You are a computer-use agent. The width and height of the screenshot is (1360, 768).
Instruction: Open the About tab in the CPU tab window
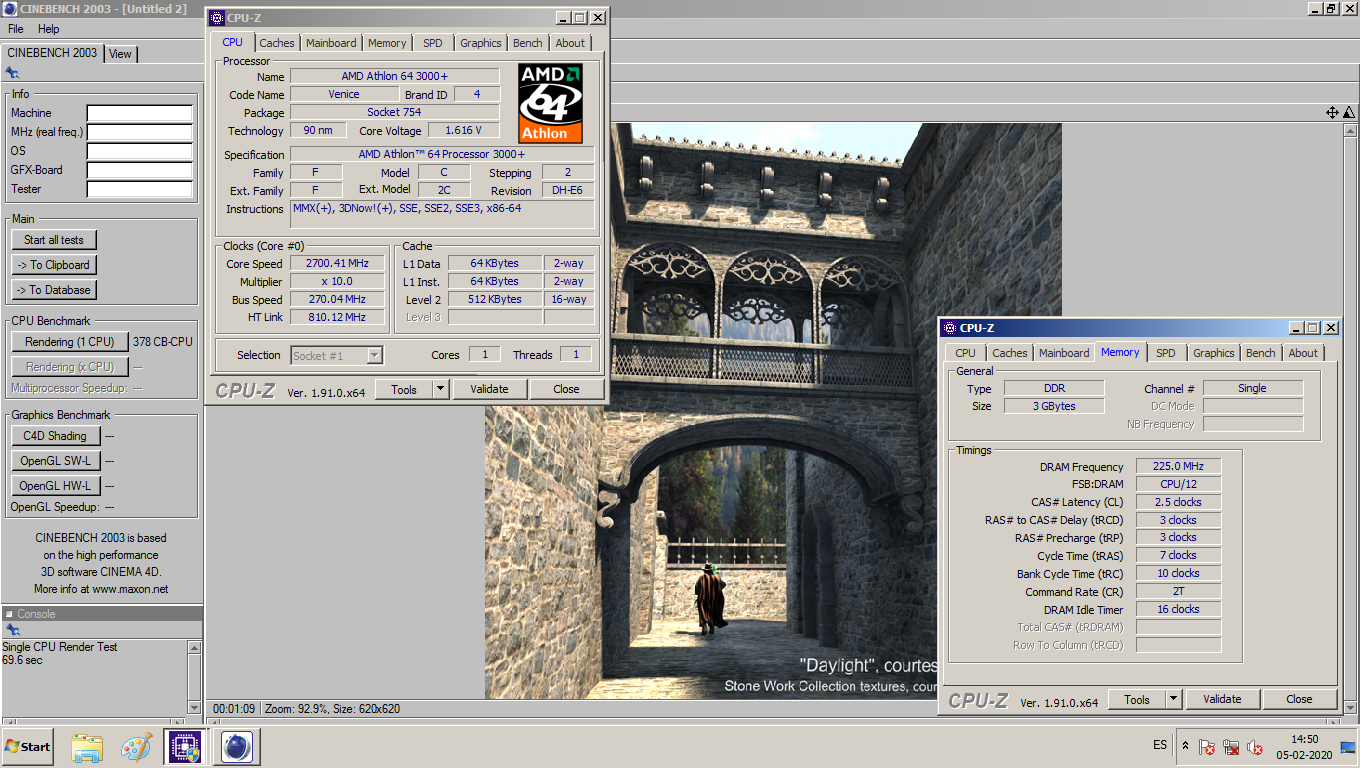pyautogui.click(x=570, y=43)
